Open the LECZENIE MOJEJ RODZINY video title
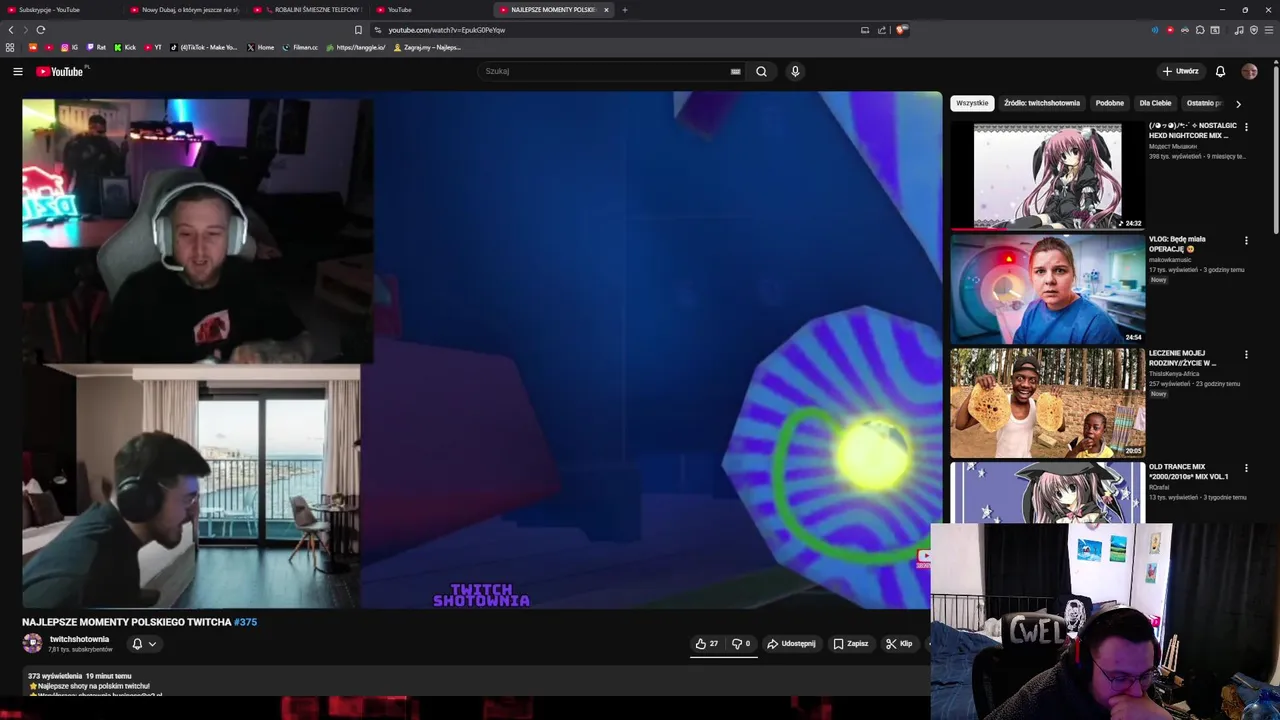Image resolution: width=1280 pixels, height=720 pixels. point(1182,358)
